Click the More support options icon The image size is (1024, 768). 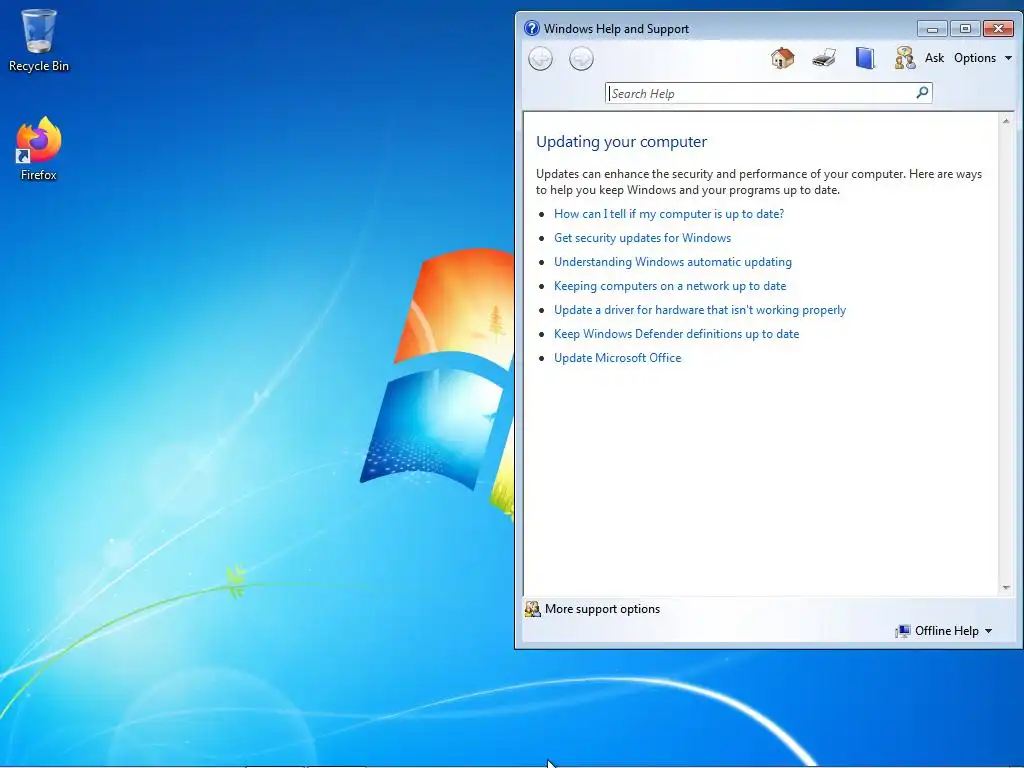[x=533, y=609]
